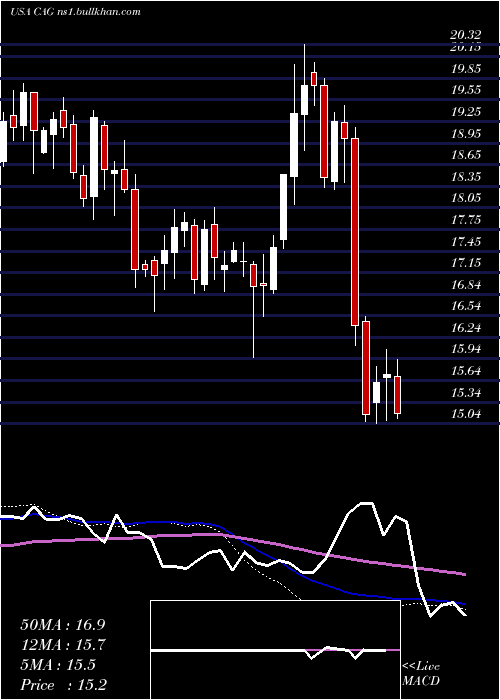Viewport: 500px width, 700px height.
Task: Click the '12MA : 15.7' readout
Action: tap(63, 645)
